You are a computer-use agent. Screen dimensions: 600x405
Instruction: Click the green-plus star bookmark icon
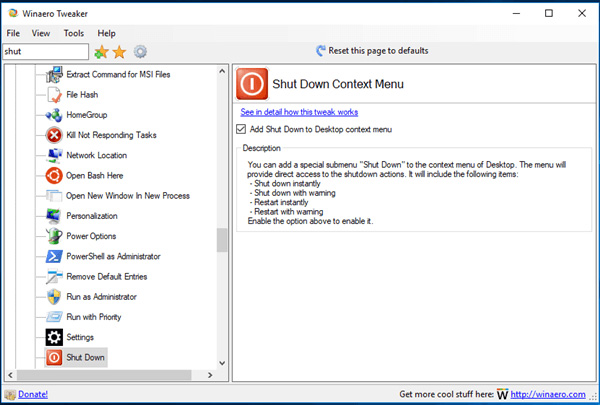(101, 51)
